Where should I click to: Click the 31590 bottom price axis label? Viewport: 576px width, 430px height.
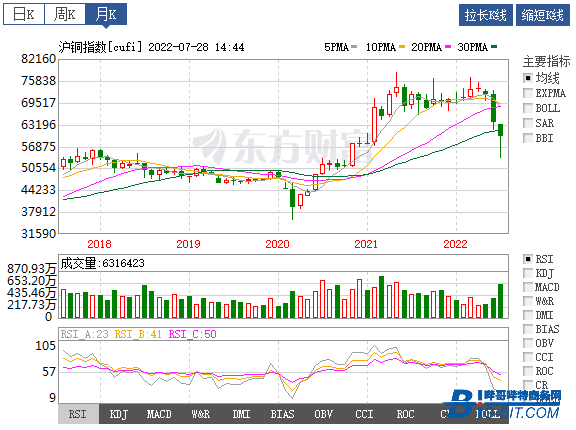tap(39, 234)
